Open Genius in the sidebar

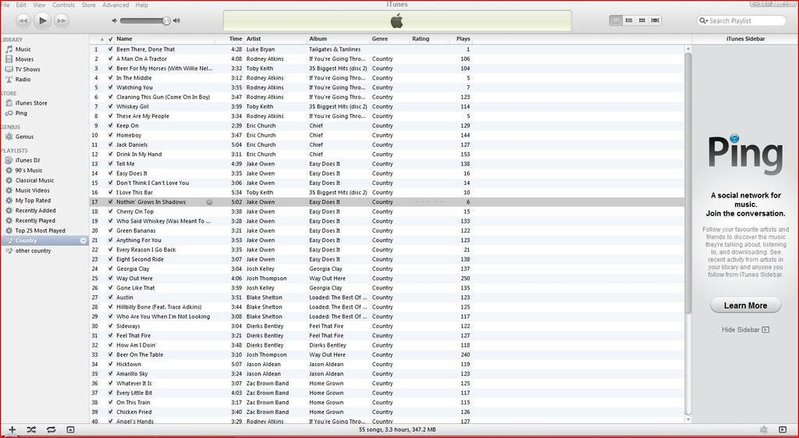pos(24,136)
